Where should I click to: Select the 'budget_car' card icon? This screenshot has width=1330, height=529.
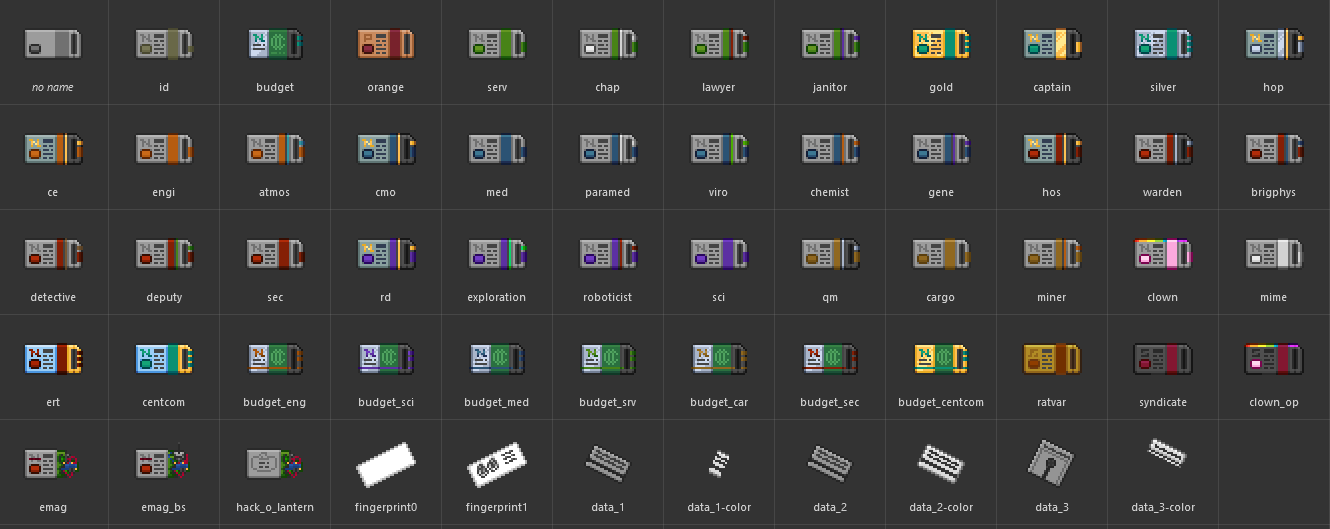719,359
